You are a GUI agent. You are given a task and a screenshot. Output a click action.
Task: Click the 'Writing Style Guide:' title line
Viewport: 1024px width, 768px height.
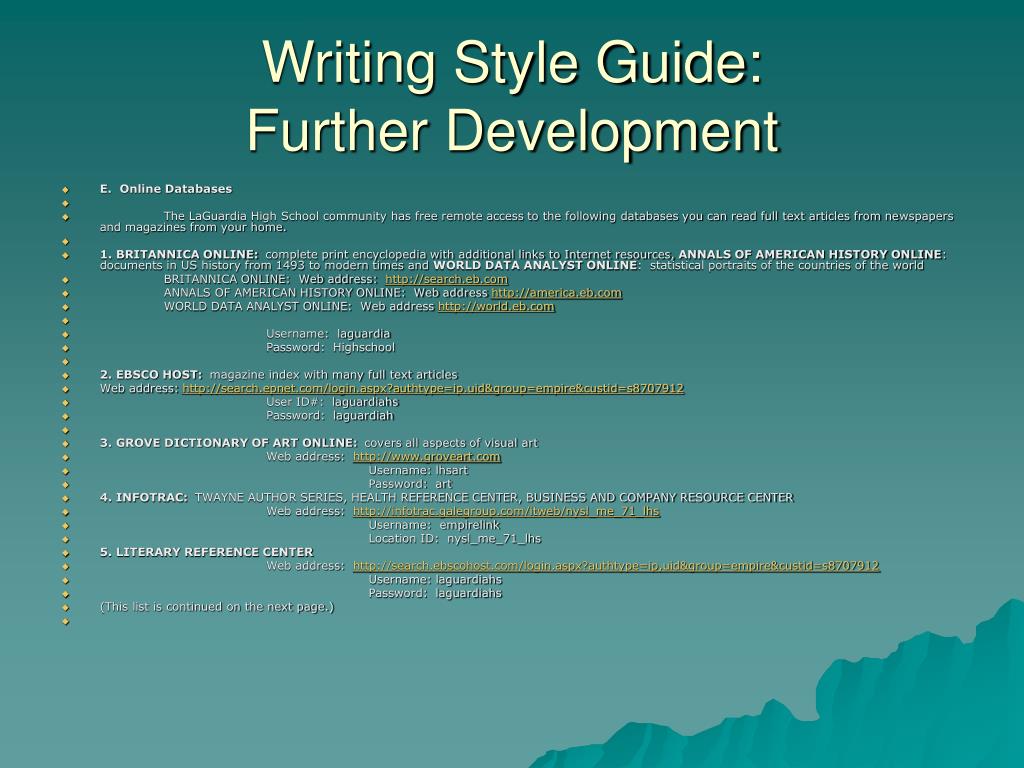tap(513, 62)
